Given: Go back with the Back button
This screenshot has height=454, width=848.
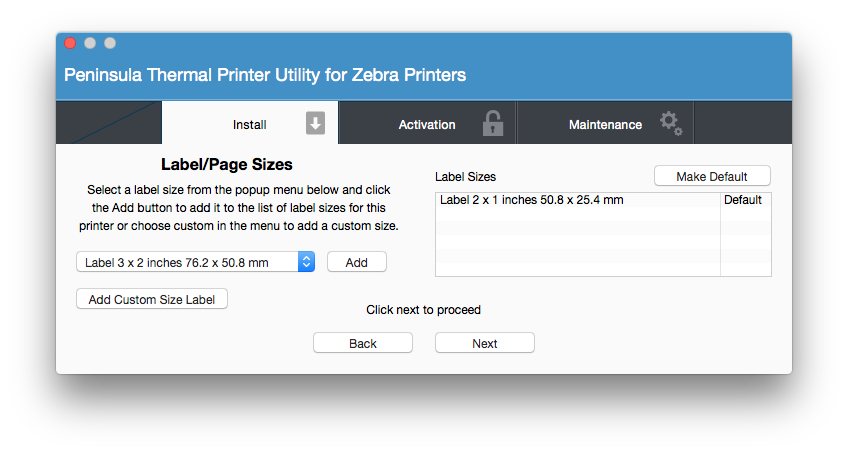Looking at the screenshot, I should [363, 343].
